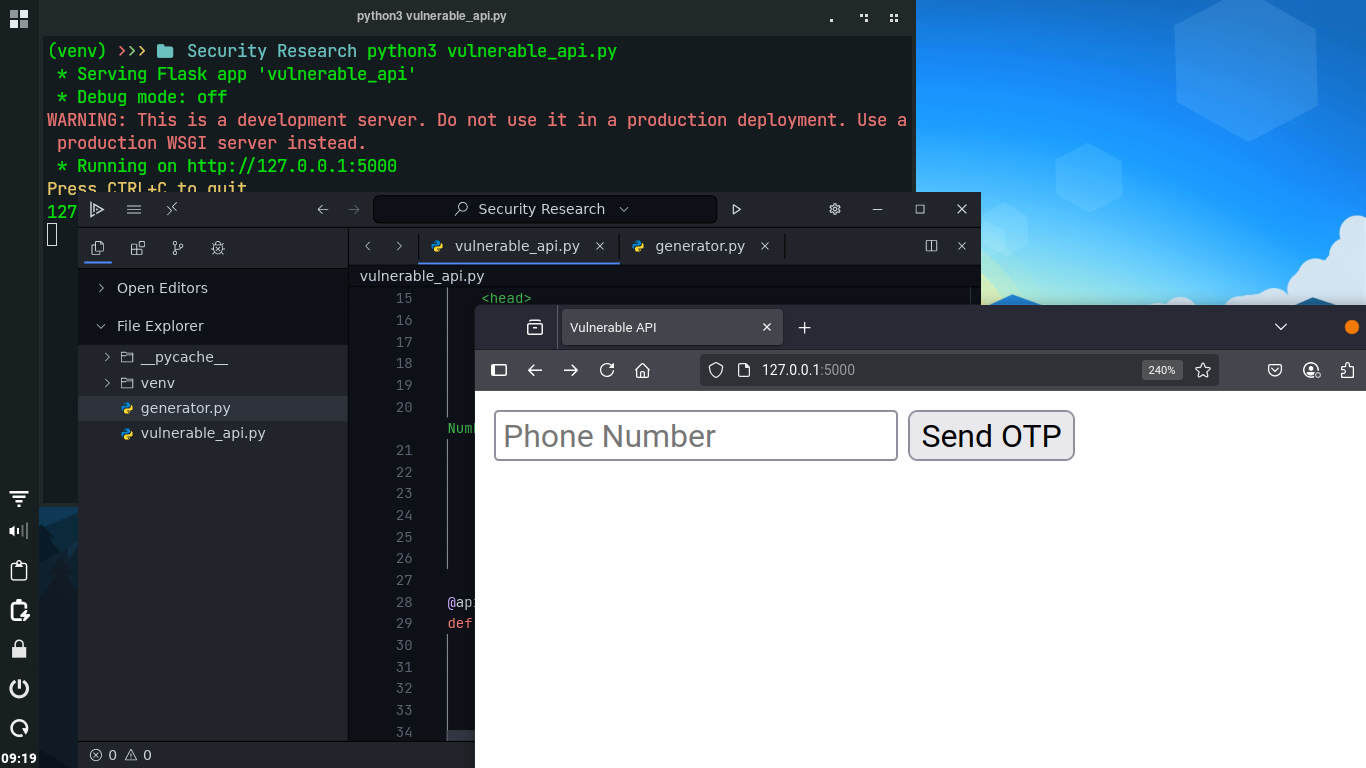
Task: Open the File Explorer sidebar icon
Action: tap(97, 247)
